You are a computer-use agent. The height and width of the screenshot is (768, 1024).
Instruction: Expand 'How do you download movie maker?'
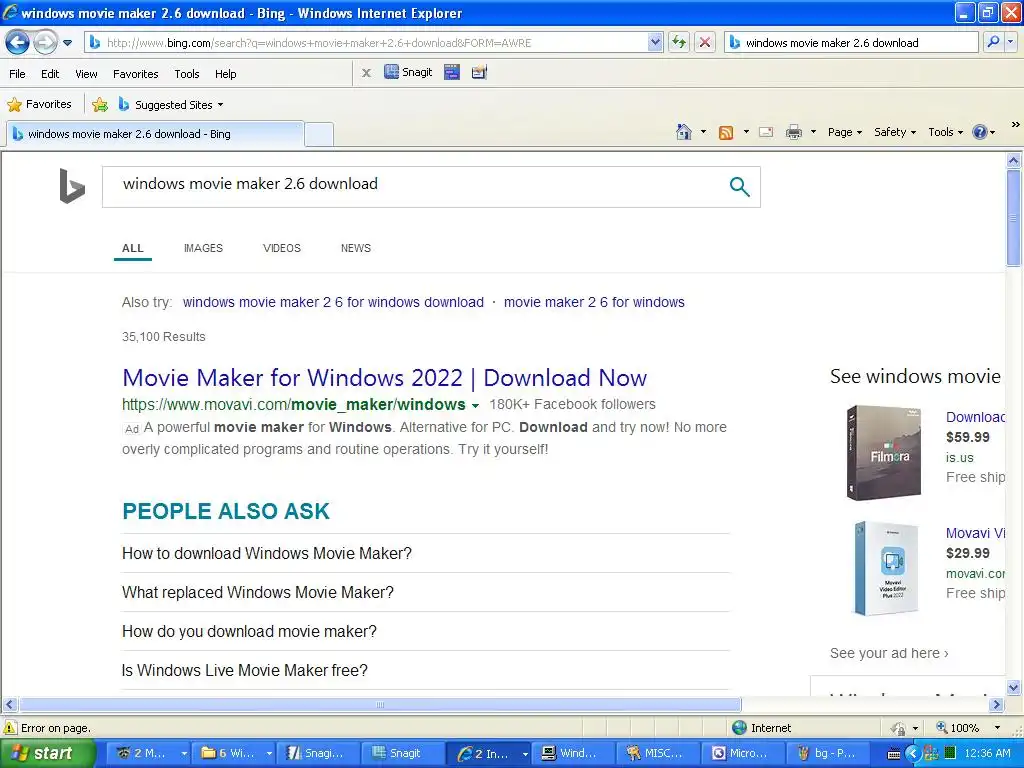click(425, 632)
